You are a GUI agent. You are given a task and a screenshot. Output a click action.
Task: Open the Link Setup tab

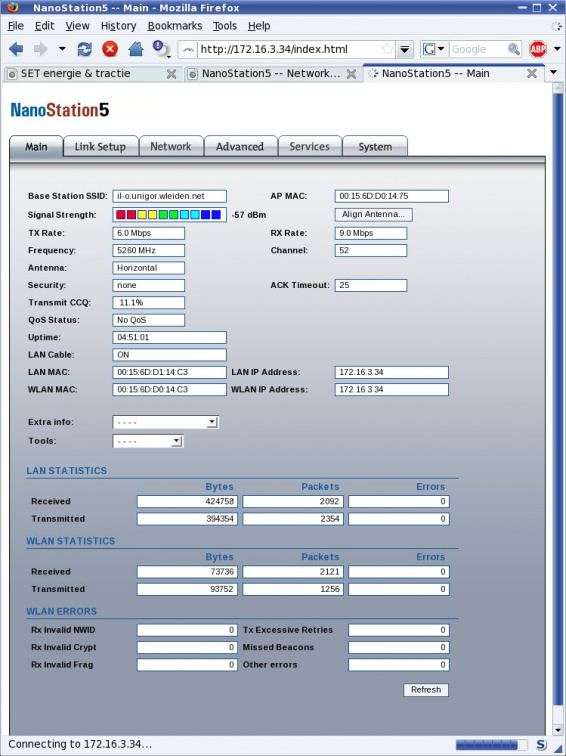click(x=100, y=147)
